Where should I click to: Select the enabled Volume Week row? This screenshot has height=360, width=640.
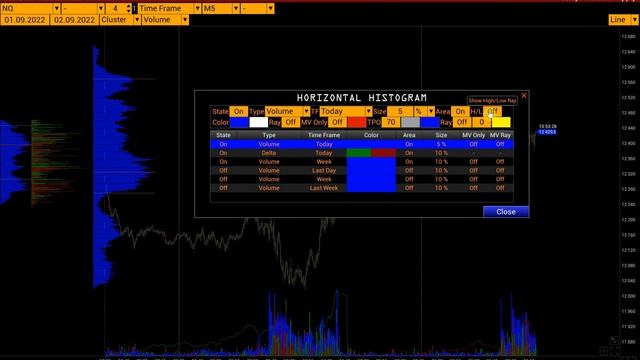(362, 162)
